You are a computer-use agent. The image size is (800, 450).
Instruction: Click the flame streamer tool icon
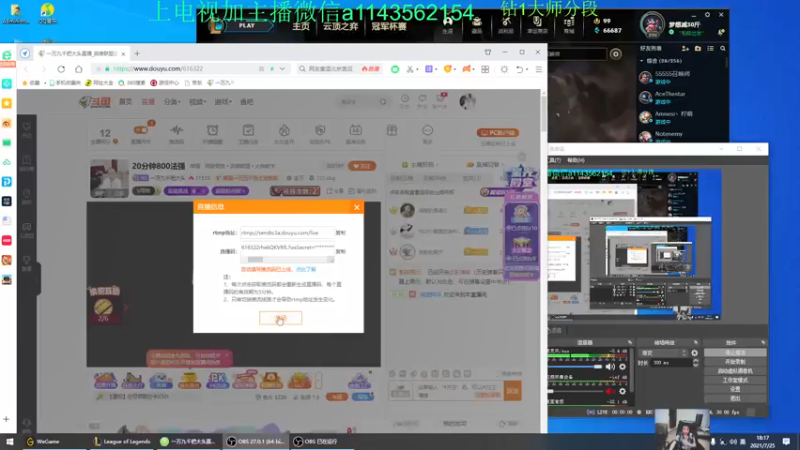click(x=284, y=131)
